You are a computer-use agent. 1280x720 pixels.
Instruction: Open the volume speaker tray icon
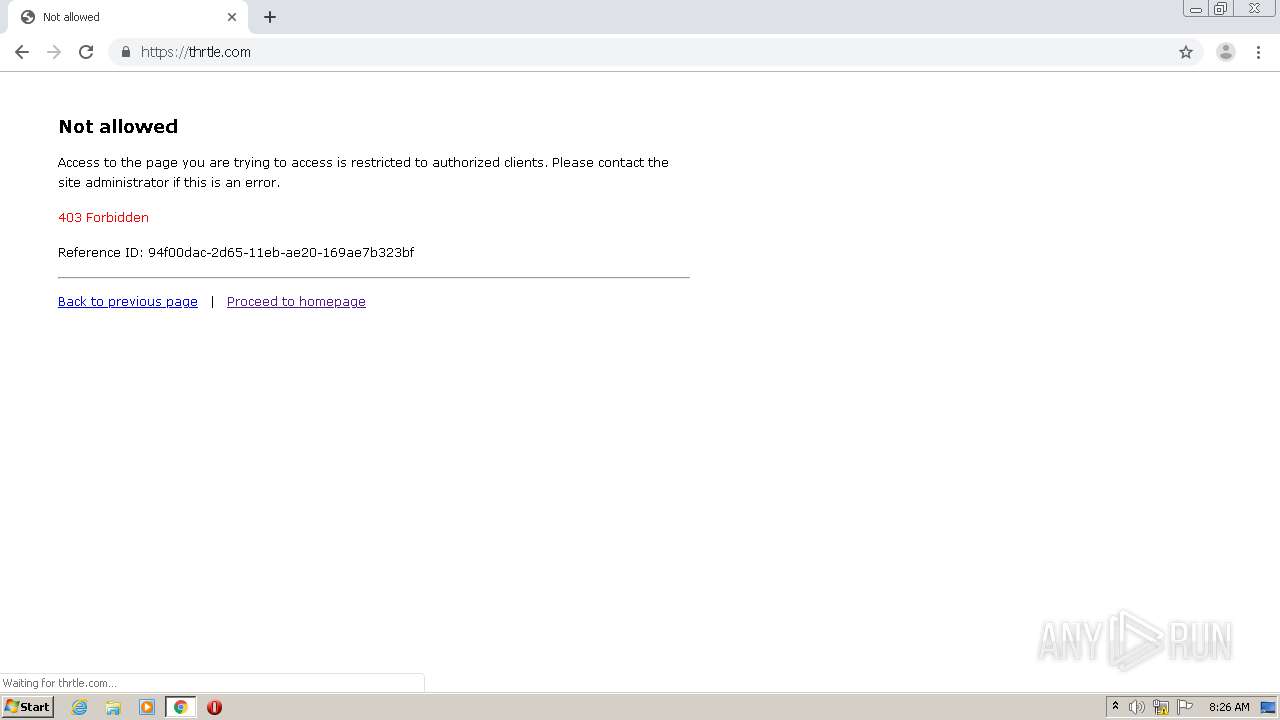(x=1137, y=707)
